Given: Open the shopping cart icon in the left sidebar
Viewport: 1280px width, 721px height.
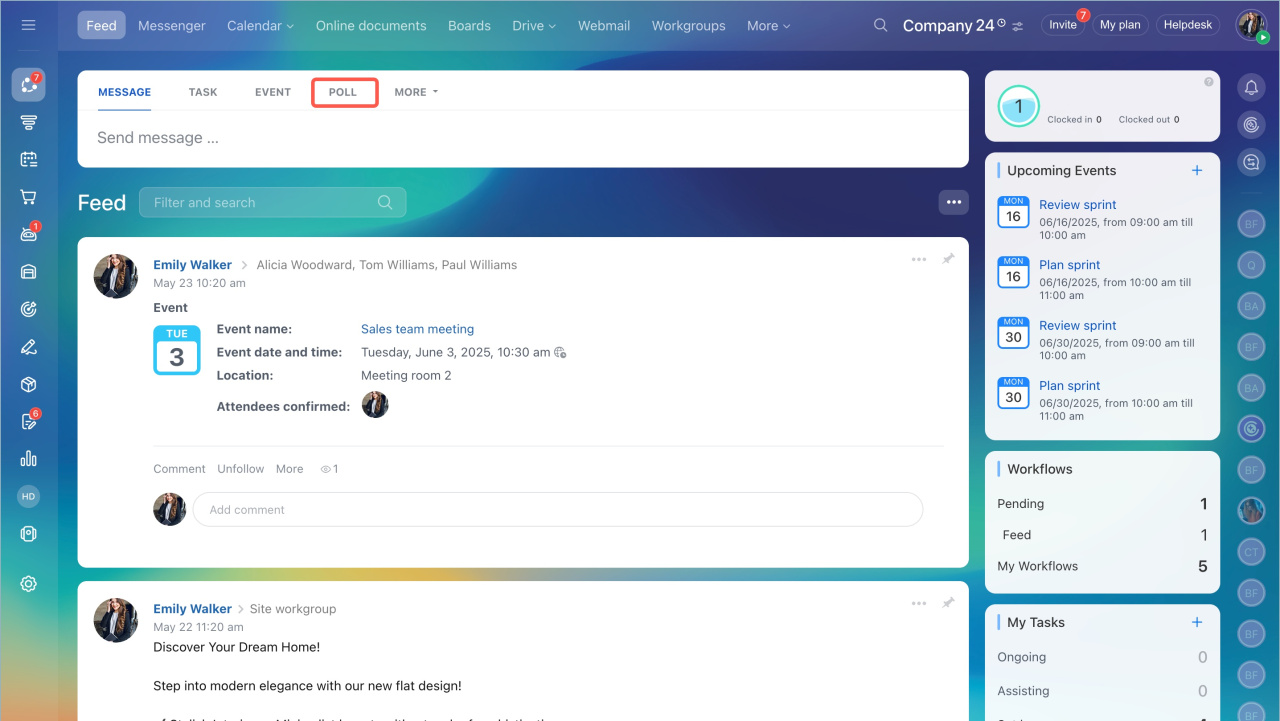Looking at the screenshot, I should click(28, 197).
